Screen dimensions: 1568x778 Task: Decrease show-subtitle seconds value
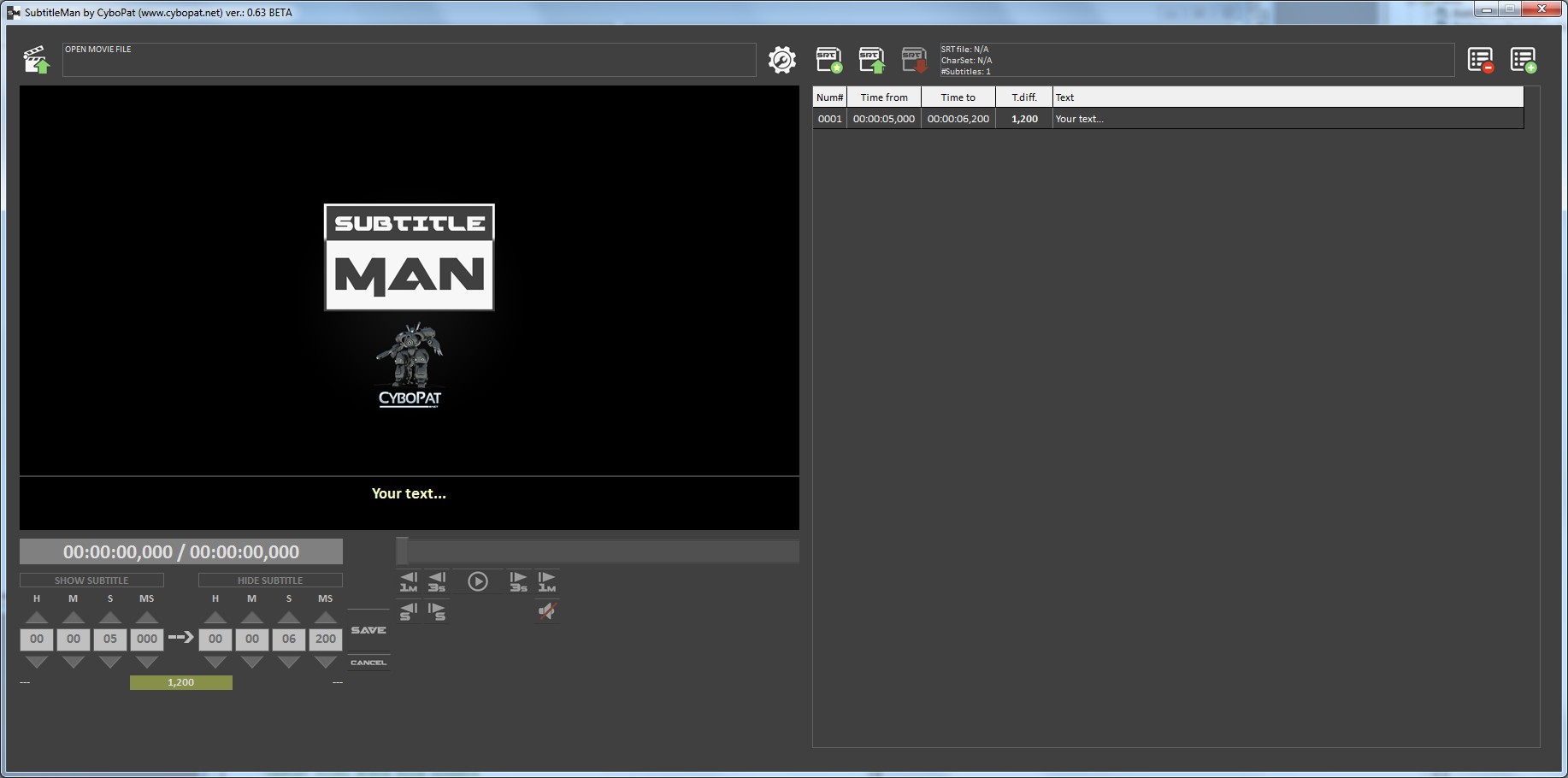110,662
